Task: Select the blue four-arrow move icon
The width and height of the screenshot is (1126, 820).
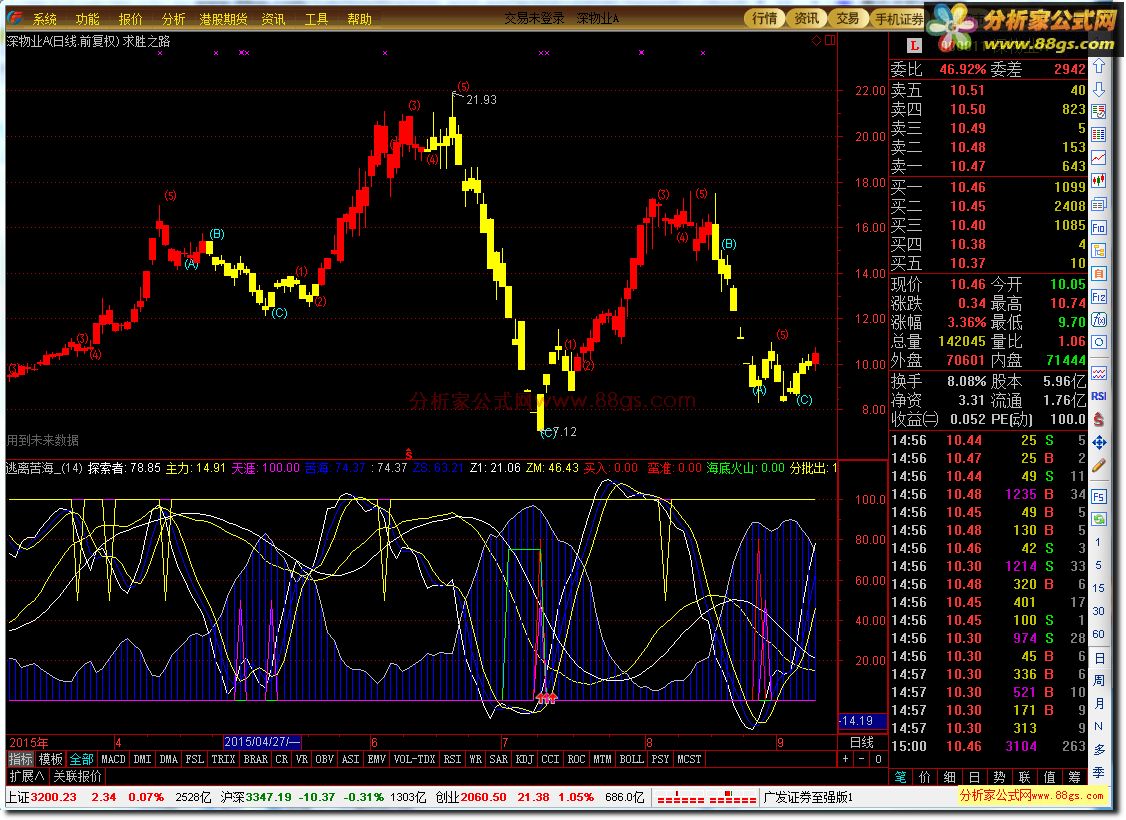Action: [x=1099, y=443]
